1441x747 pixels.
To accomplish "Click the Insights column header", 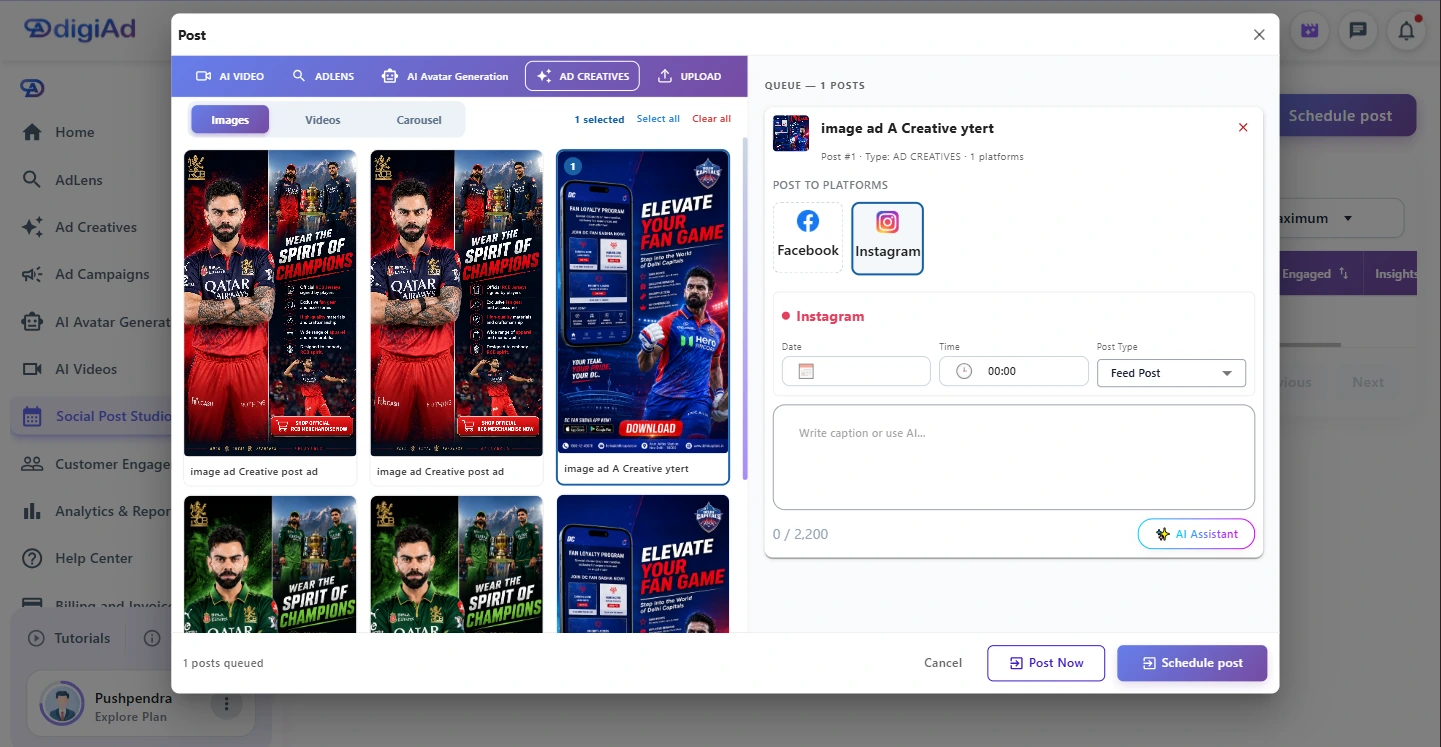I will 1395,274.
